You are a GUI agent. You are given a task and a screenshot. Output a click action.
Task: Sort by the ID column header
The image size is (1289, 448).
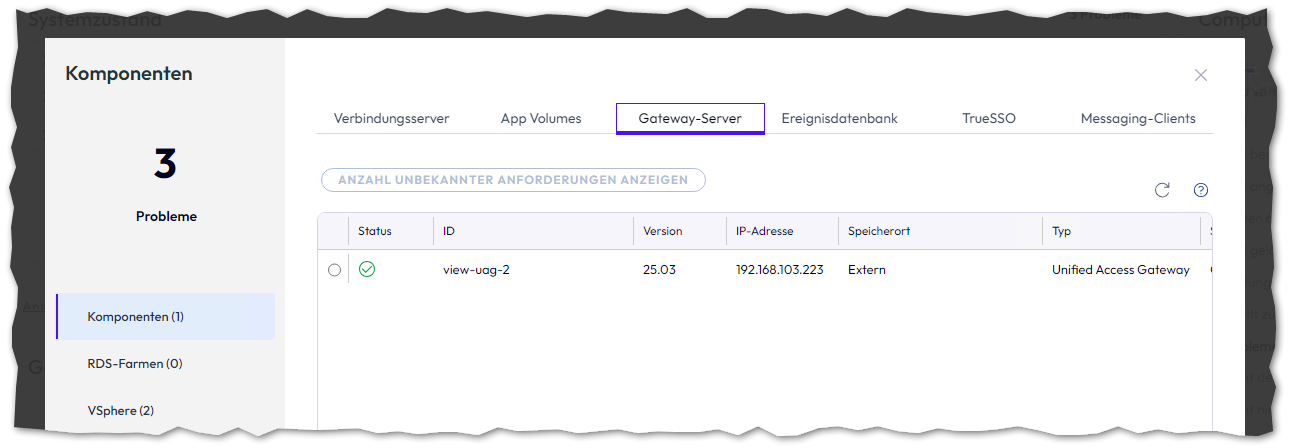449,231
